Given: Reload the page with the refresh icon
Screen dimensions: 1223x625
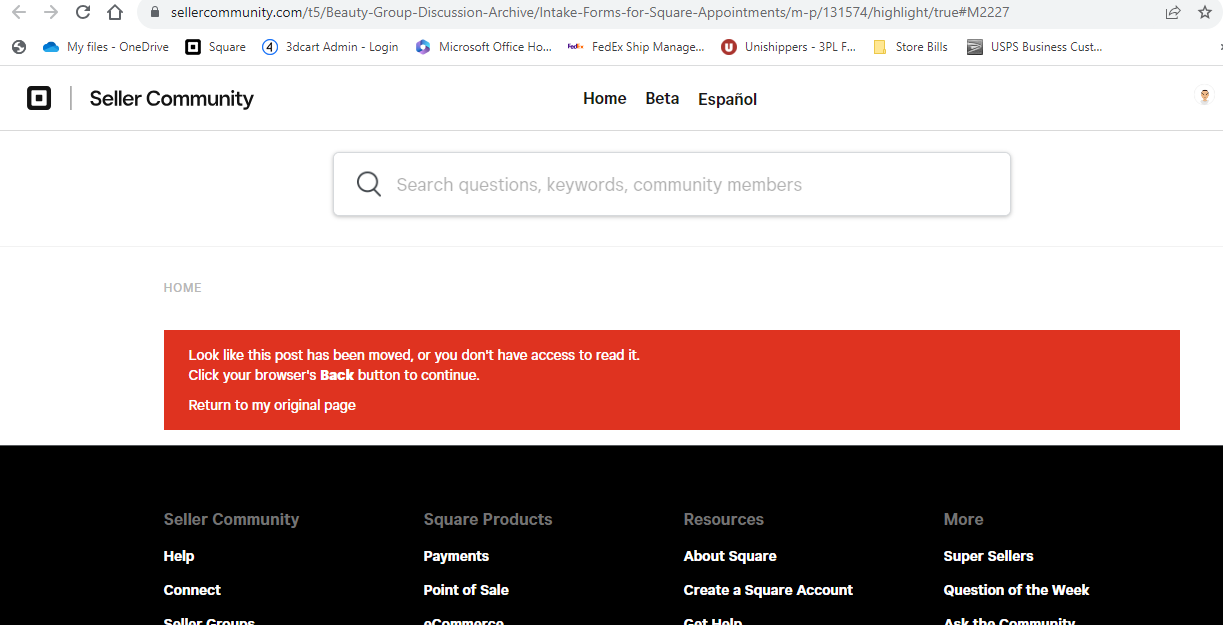Looking at the screenshot, I should pos(82,14).
